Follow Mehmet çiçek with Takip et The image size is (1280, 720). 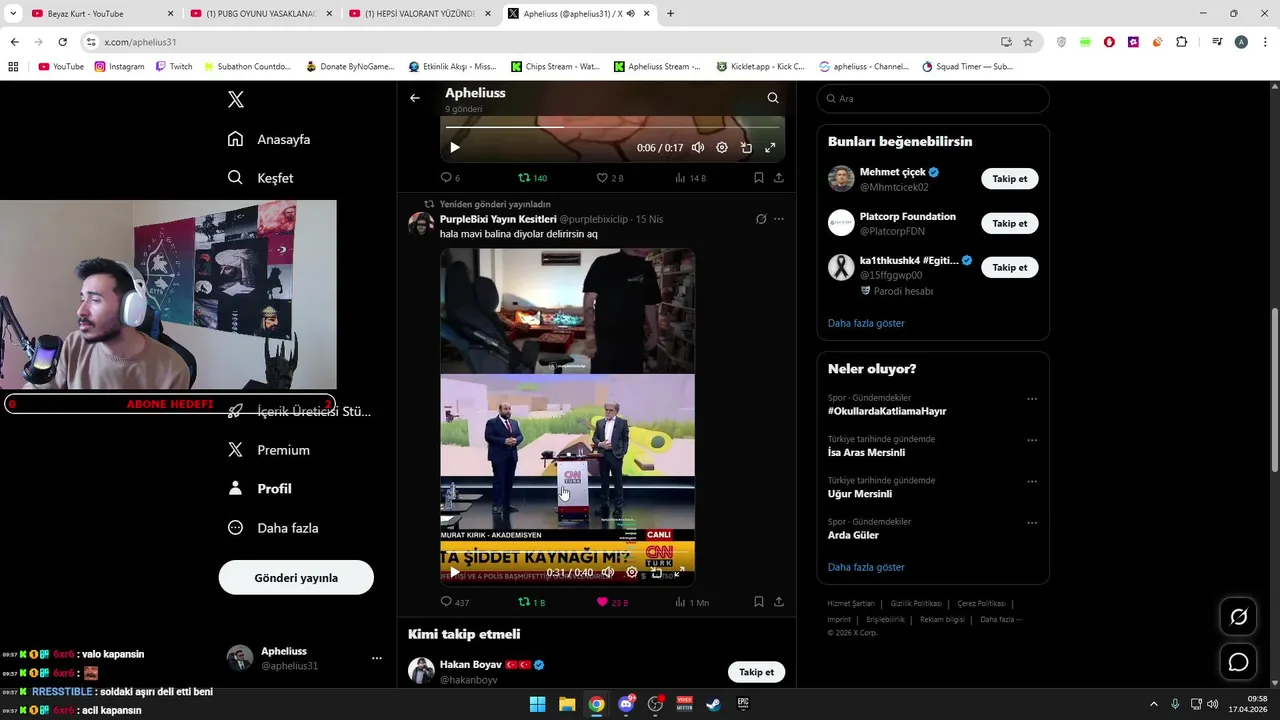coord(1009,179)
